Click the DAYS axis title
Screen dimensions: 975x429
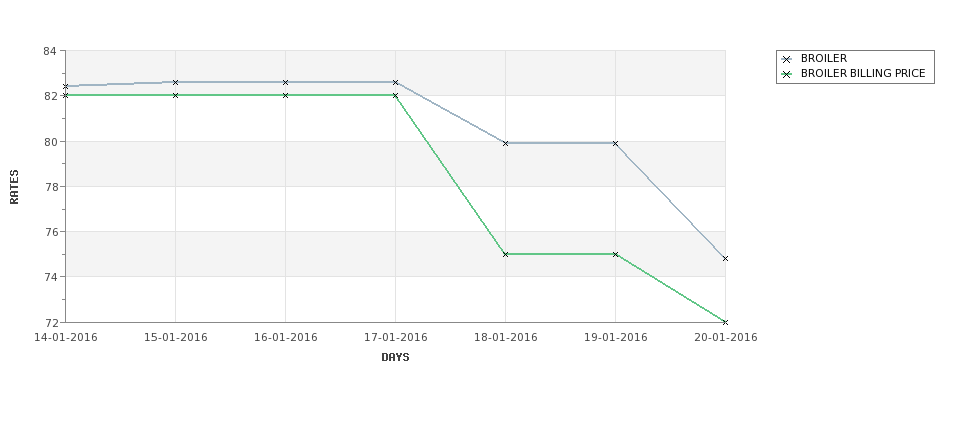[x=395, y=357]
